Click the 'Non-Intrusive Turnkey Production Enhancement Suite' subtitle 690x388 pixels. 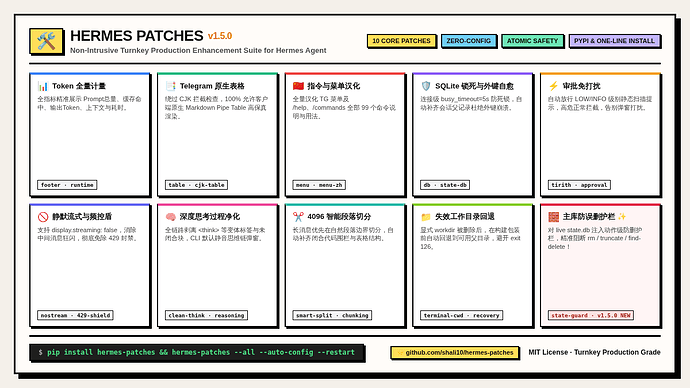click(198, 51)
